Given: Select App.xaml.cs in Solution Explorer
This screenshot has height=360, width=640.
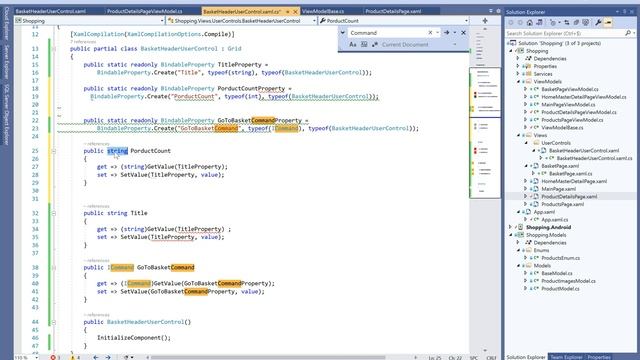Looking at the screenshot, I should [x=554, y=220].
